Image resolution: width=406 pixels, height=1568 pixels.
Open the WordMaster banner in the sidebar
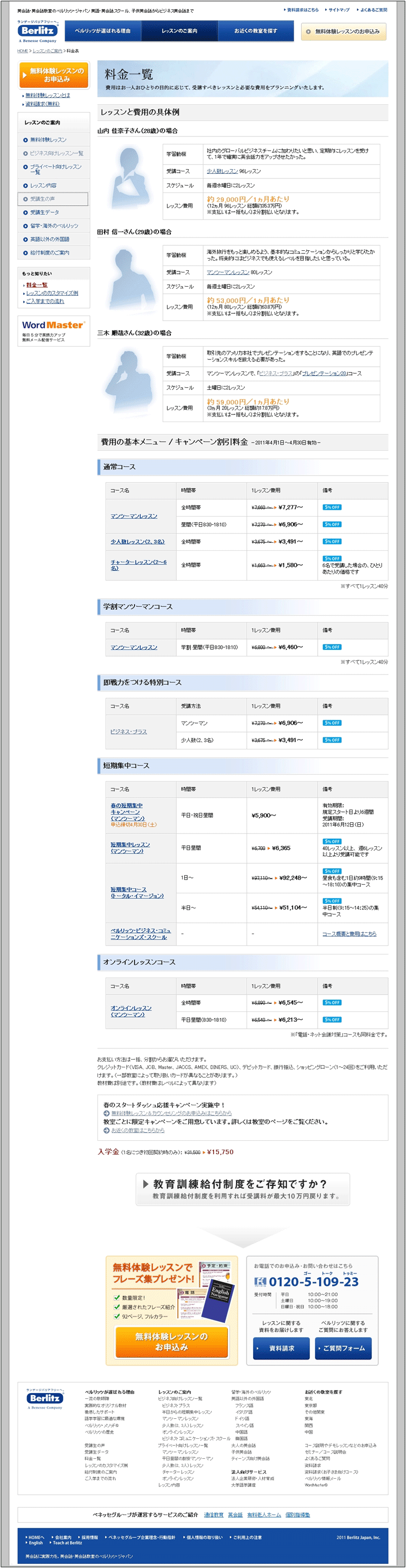53,330
